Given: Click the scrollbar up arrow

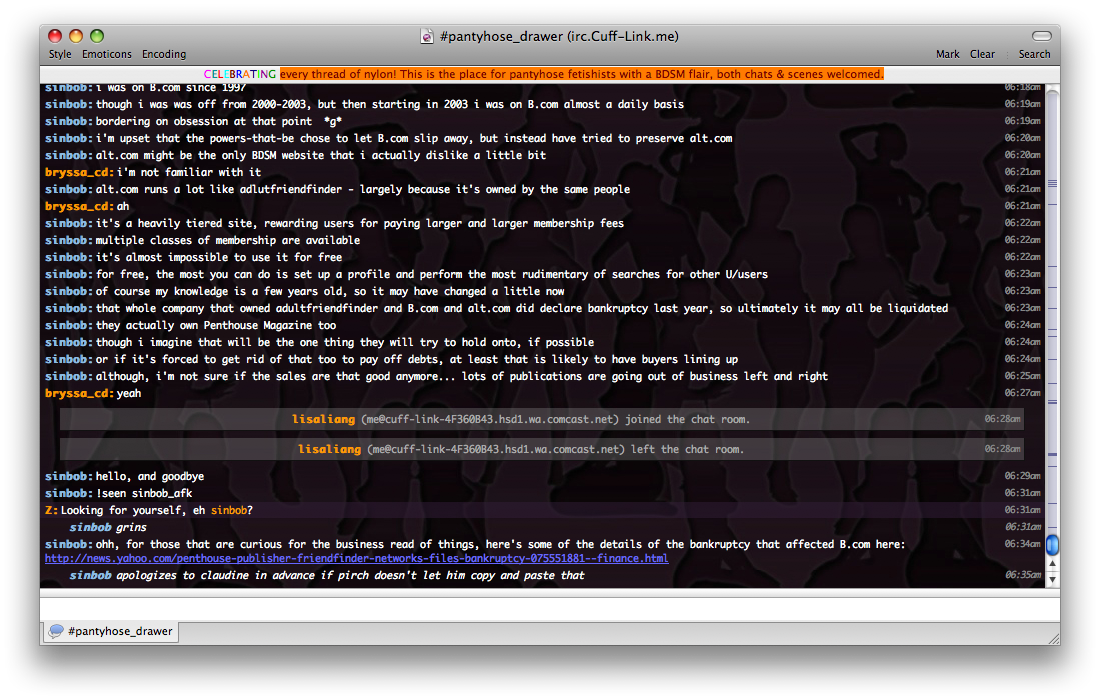Looking at the screenshot, I should [1052, 564].
